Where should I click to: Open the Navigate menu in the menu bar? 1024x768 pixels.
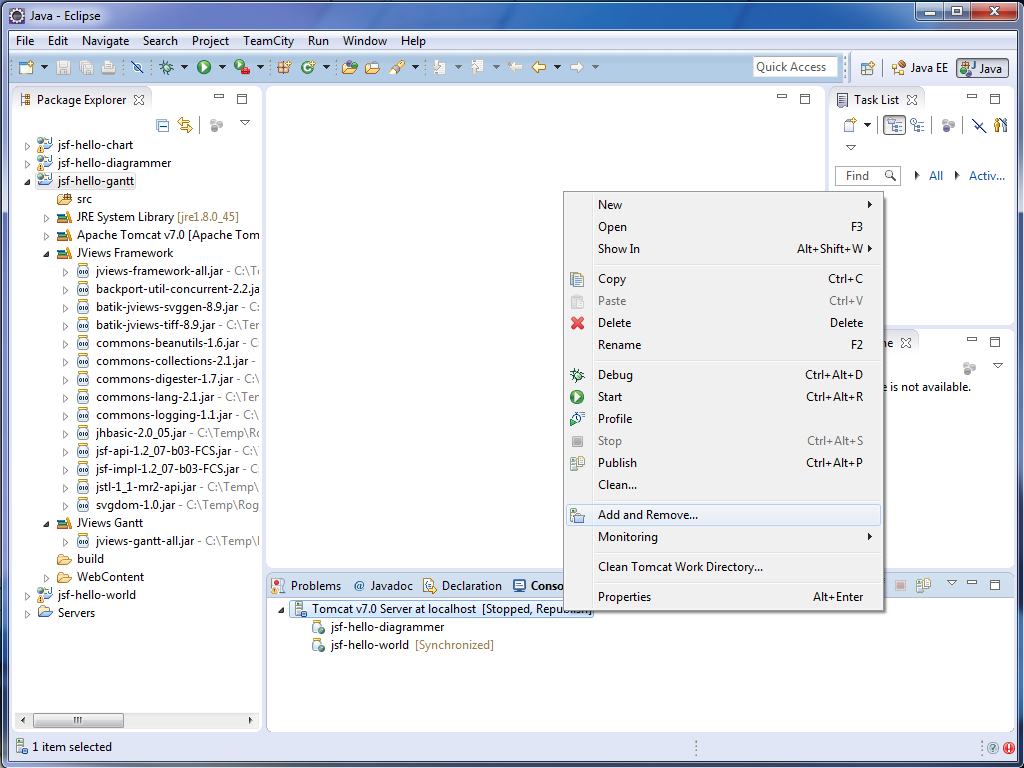(105, 41)
